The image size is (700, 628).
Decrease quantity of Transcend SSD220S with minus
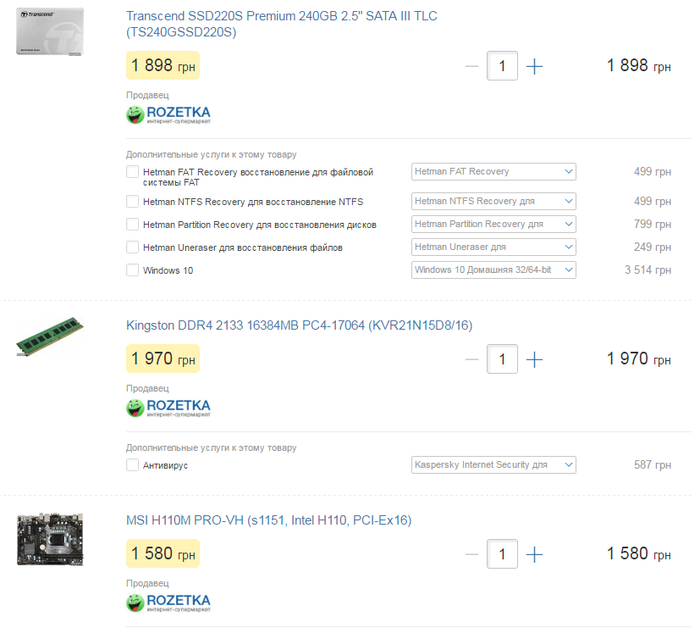[471, 67]
